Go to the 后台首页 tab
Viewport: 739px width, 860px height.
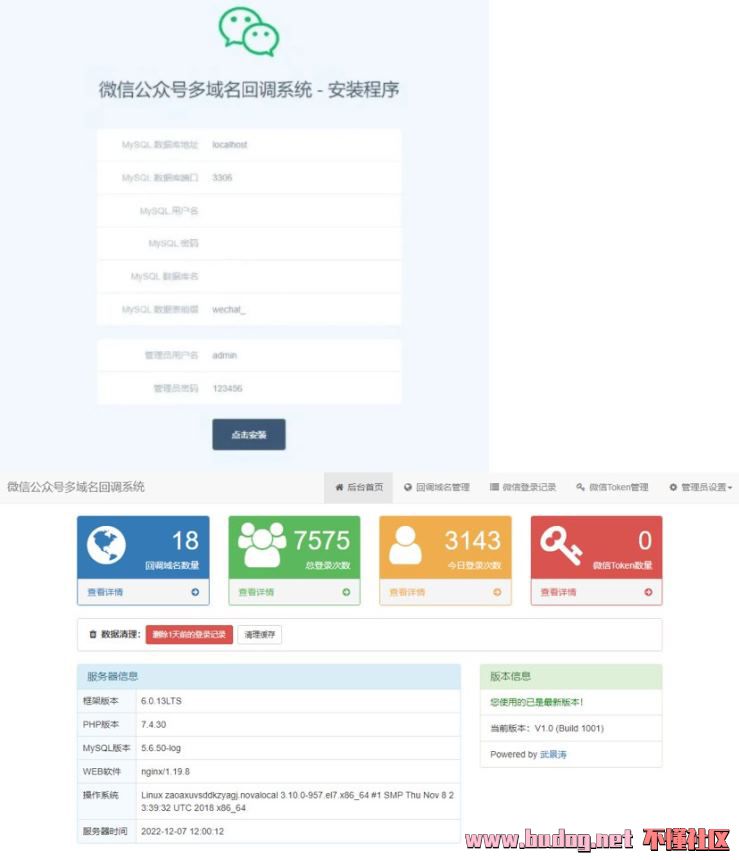358,487
